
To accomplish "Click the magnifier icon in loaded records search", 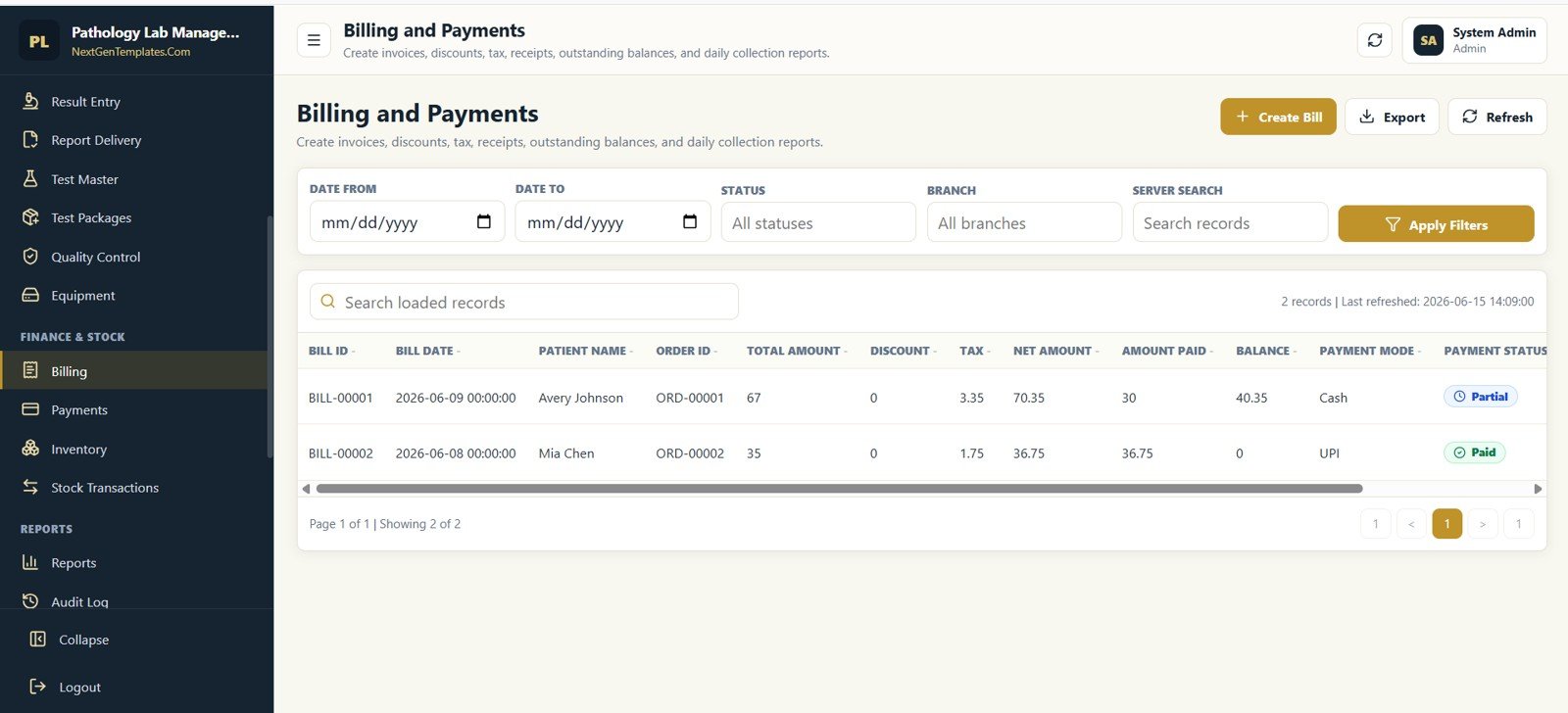I will (x=328, y=302).
